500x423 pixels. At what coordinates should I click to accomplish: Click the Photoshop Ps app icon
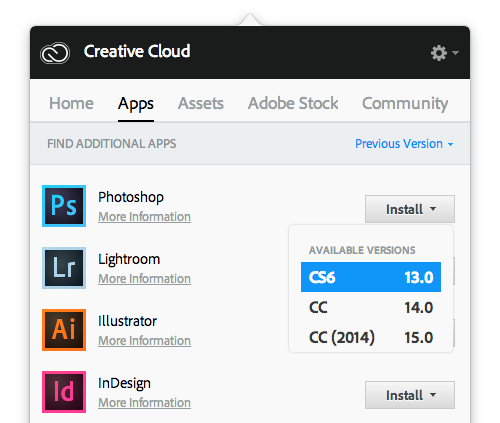[x=64, y=206]
